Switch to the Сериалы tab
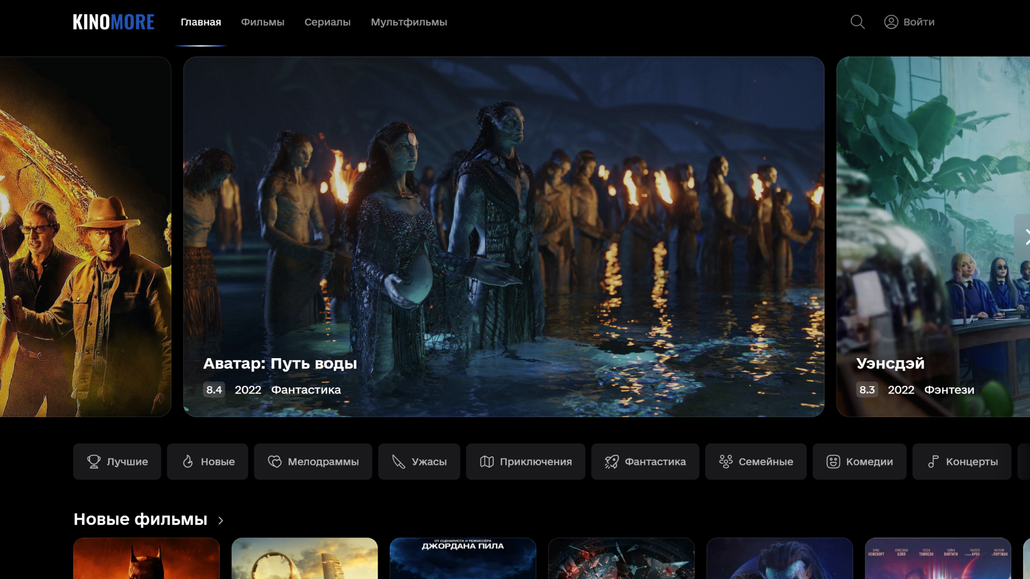Image resolution: width=1030 pixels, height=579 pixels. [x=327, y=22]
